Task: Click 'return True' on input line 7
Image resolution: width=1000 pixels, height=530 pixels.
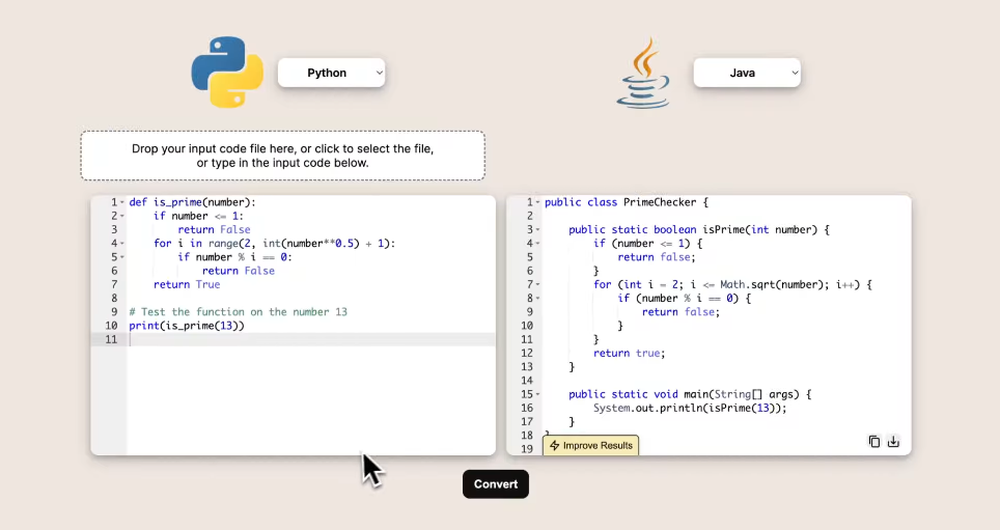Action: pyautogui.click(x=187, y=284)
